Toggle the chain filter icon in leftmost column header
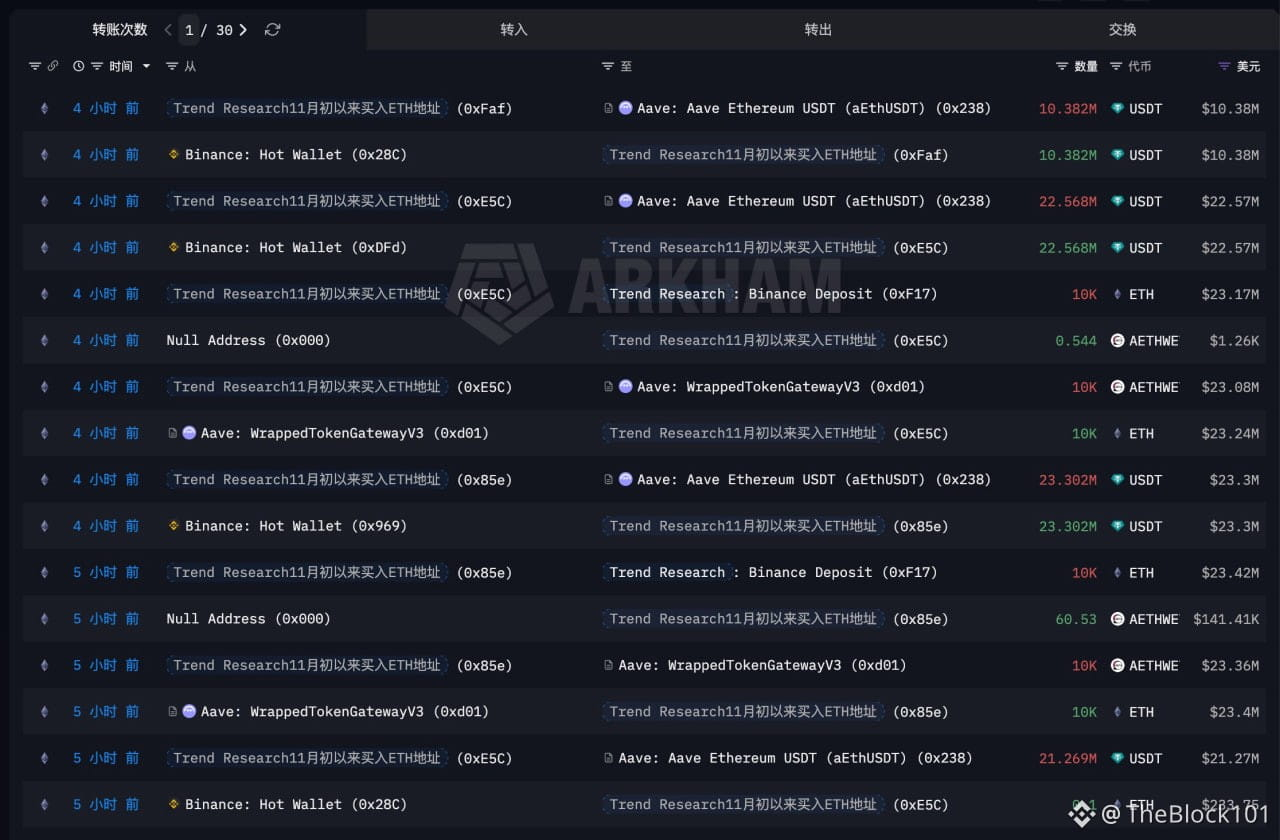This screenshot has height=840, width=1280. pos(33,66)
